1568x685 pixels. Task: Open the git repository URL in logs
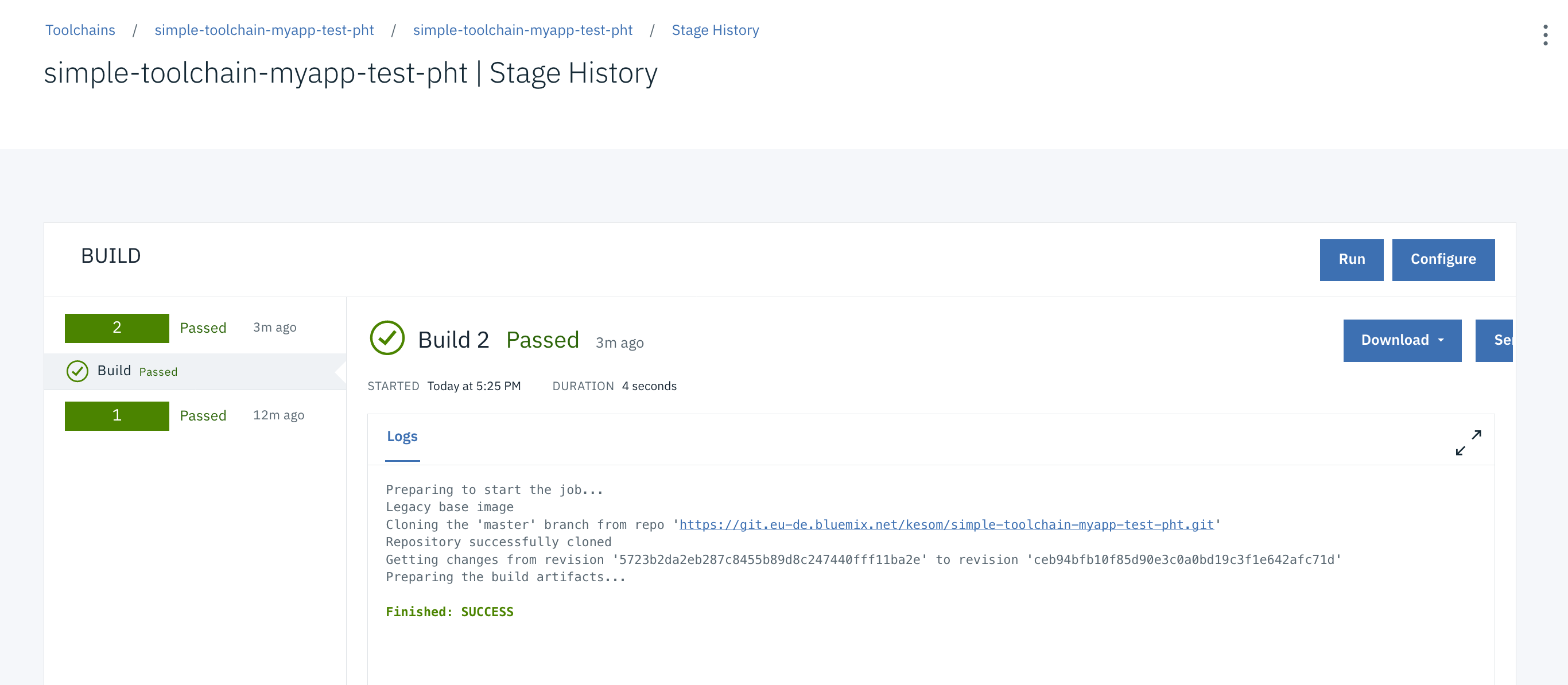(x=946, y=525)
